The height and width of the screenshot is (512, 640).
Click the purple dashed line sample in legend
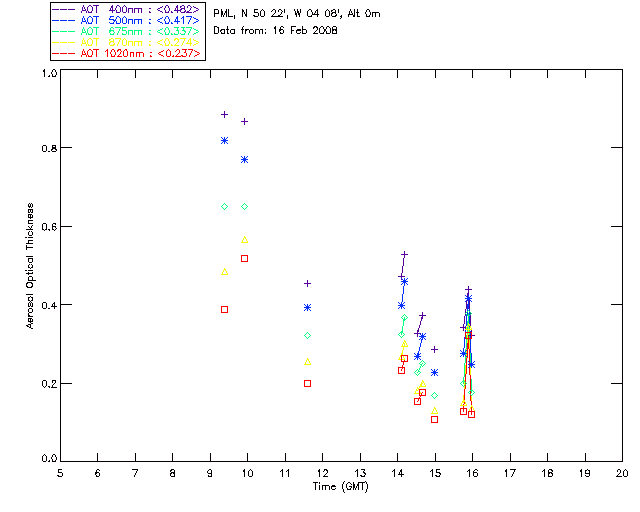(x=64, y=9)
